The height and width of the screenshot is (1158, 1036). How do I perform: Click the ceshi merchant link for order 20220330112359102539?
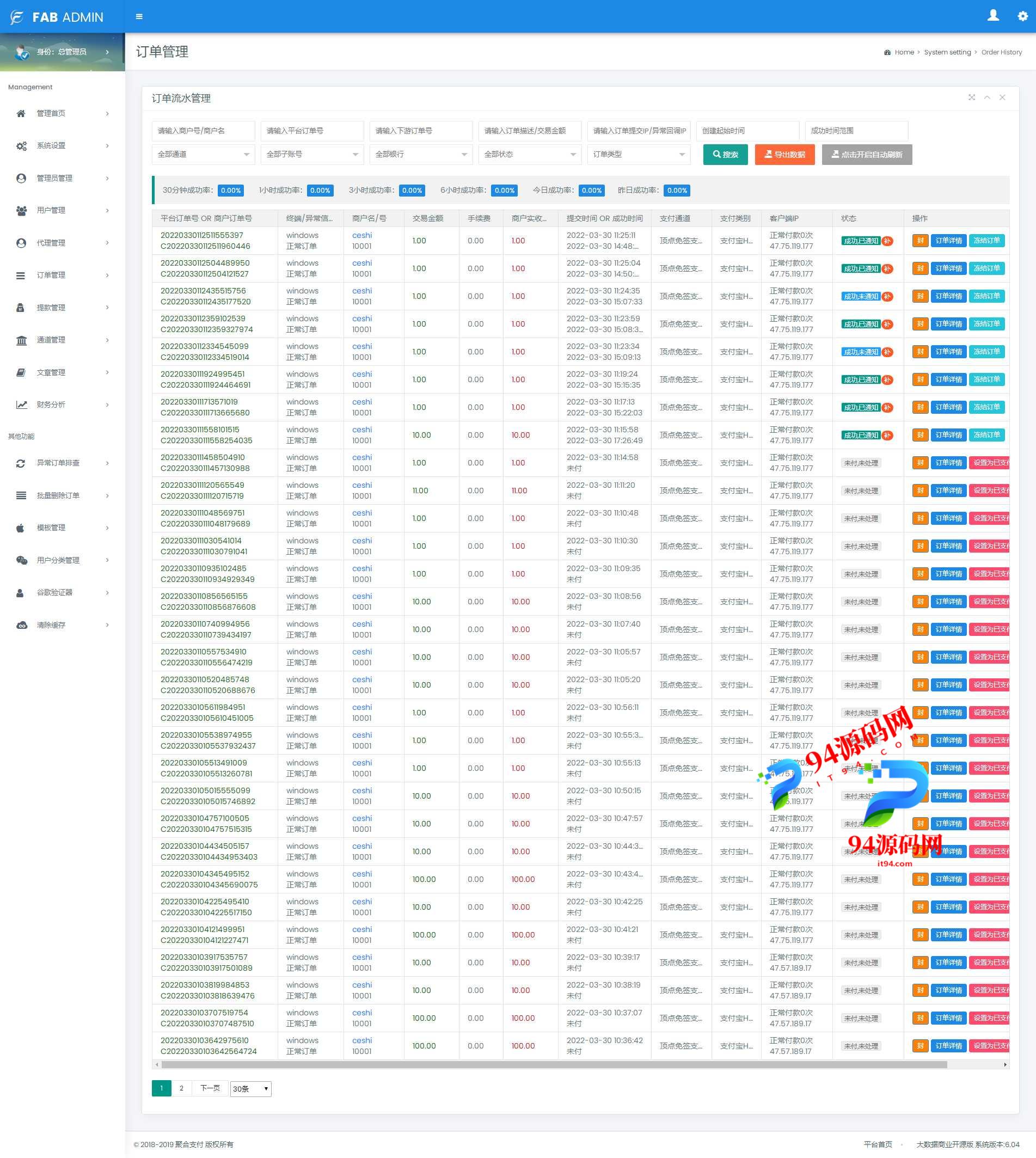pyautogui.click(x=361, y=319)
